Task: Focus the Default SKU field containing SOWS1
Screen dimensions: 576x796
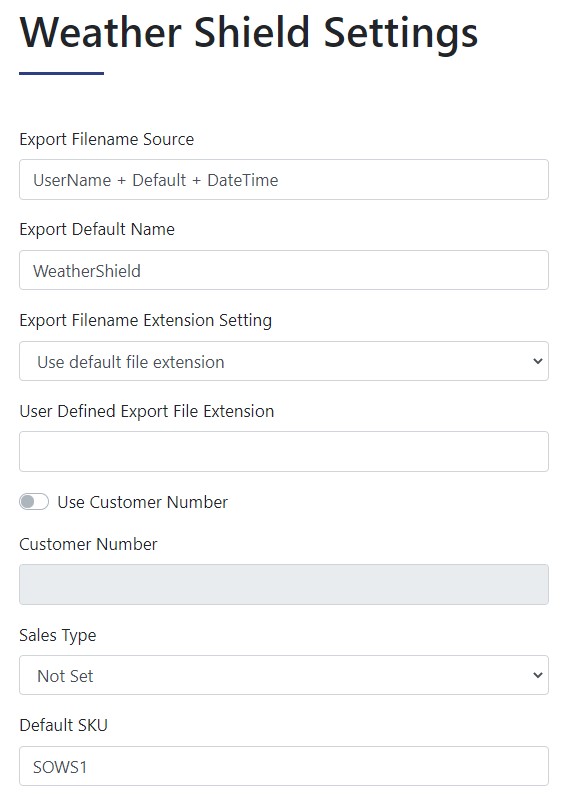Action: click(x=284, y=766)
